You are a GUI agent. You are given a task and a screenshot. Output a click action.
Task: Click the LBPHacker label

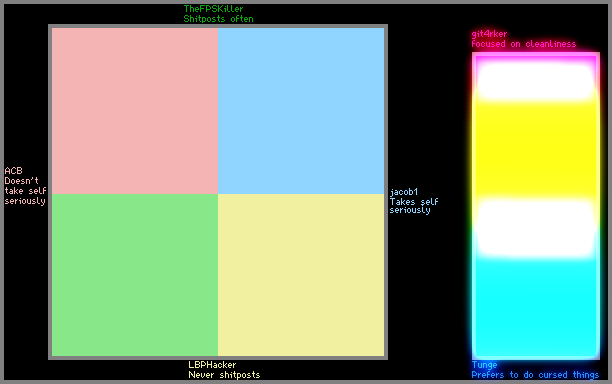point(212,364)
